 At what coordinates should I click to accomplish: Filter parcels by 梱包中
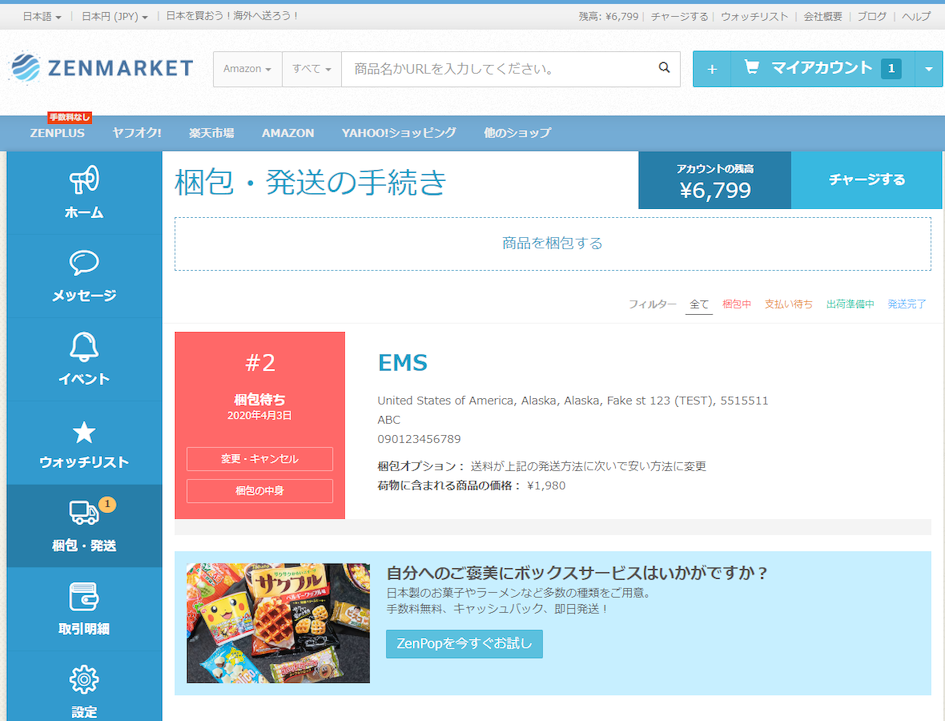pyautogui.click(x=737, y=304)
